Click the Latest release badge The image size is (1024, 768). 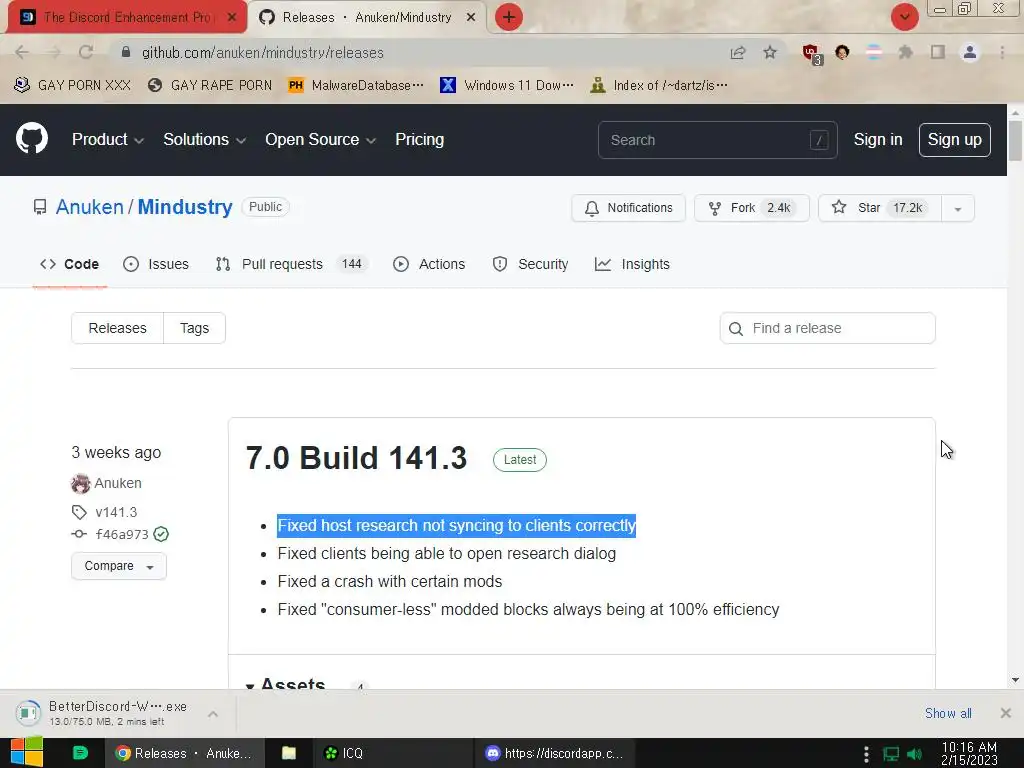tap(520, 460)
